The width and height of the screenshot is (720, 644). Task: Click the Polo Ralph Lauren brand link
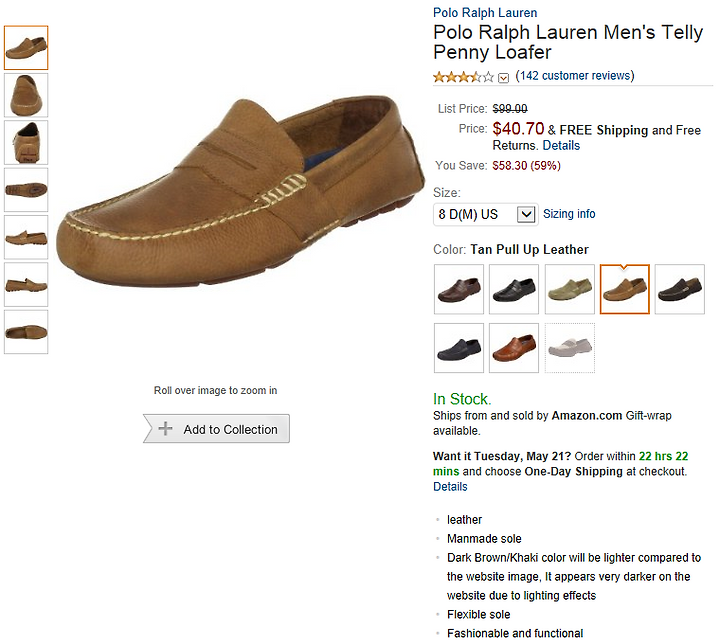pos(485,13)
